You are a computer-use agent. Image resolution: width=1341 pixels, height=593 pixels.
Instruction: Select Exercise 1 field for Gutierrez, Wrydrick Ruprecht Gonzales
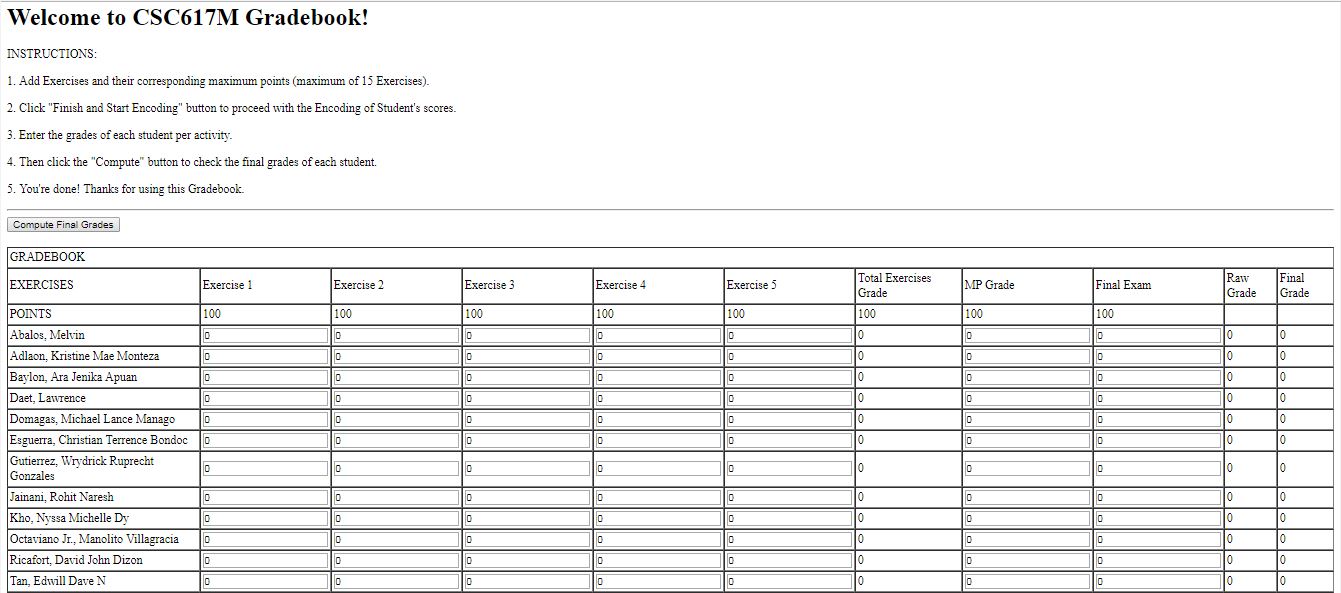(265, 469)
